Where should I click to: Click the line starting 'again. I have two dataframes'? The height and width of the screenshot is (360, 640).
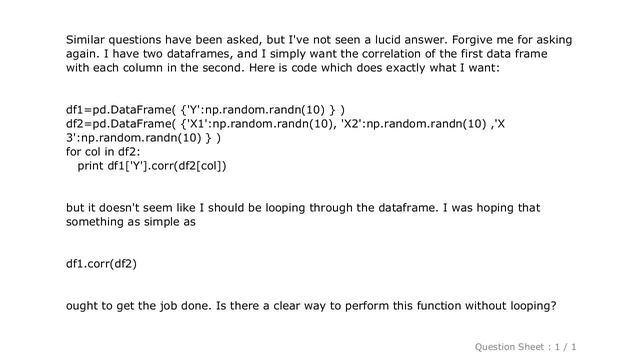pos(307,54)
